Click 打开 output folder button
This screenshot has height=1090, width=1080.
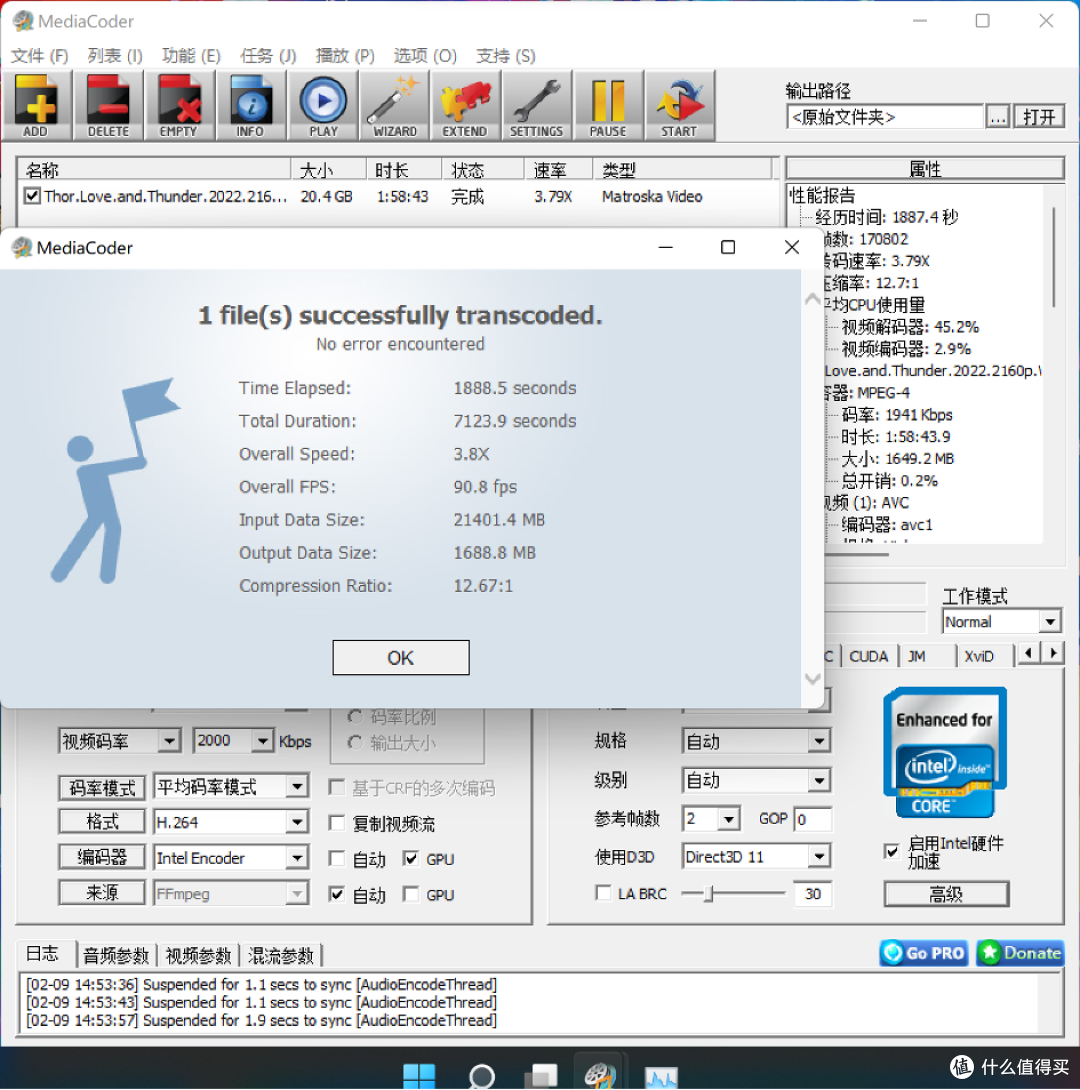(x=1038, y=117)
